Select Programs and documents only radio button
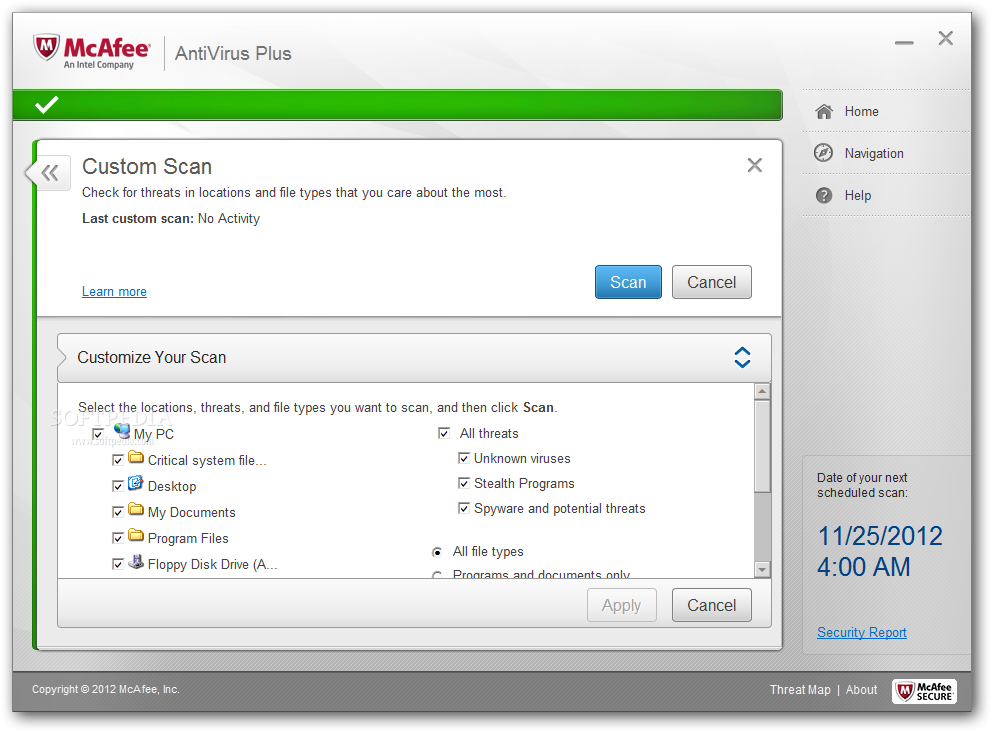992x732 pixels. [x=437, y=575]
